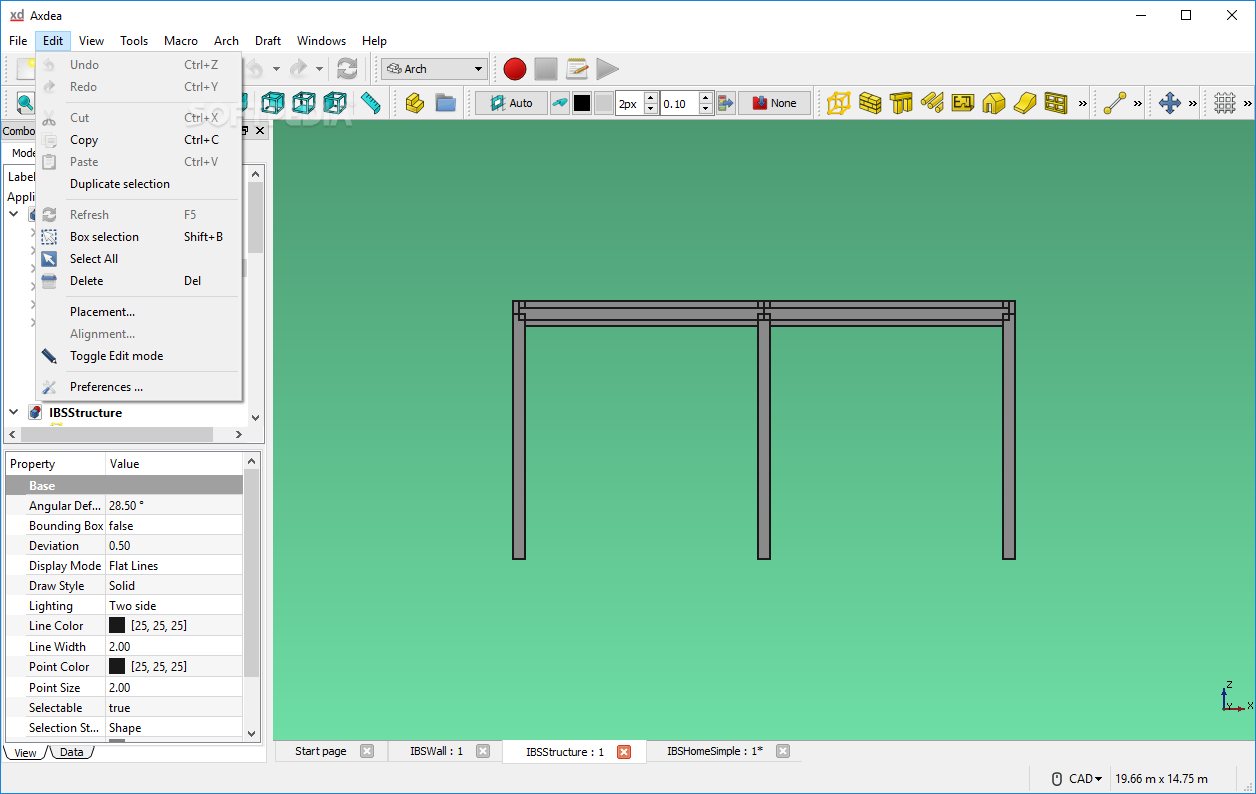Viewport: 1256px width, 794px height.
Task: Start macro recording with the red circle
Action: 515,69
